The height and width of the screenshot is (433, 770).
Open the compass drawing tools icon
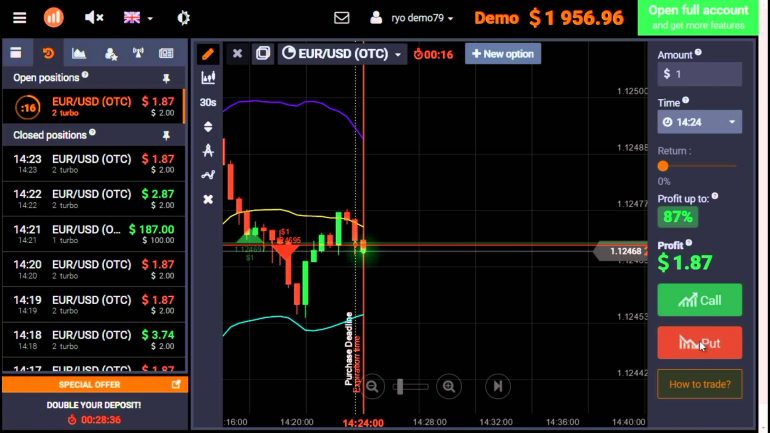coord(208,151)
